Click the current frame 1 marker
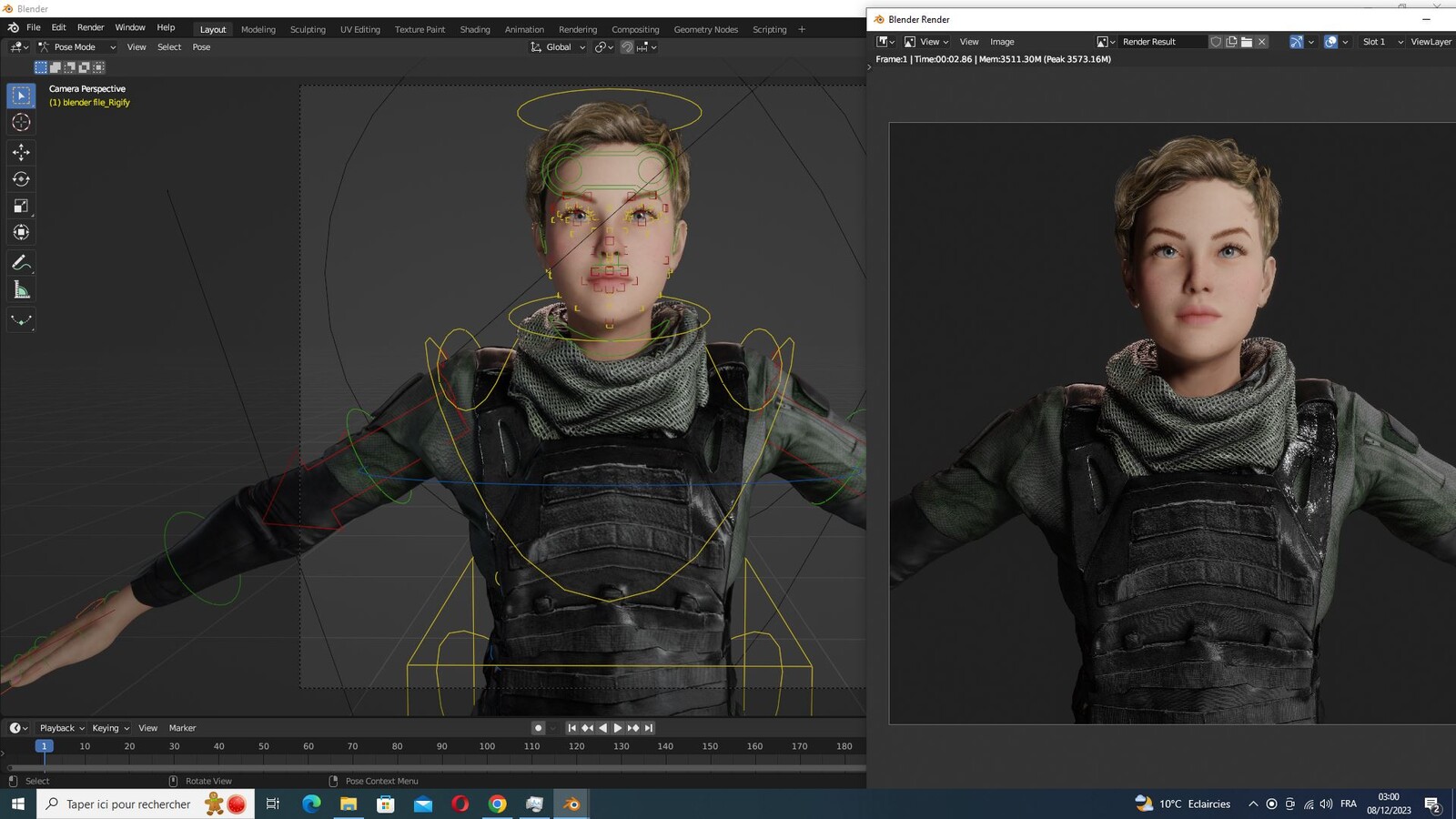Screen dimensions: 1456x819 coord(44,746)
